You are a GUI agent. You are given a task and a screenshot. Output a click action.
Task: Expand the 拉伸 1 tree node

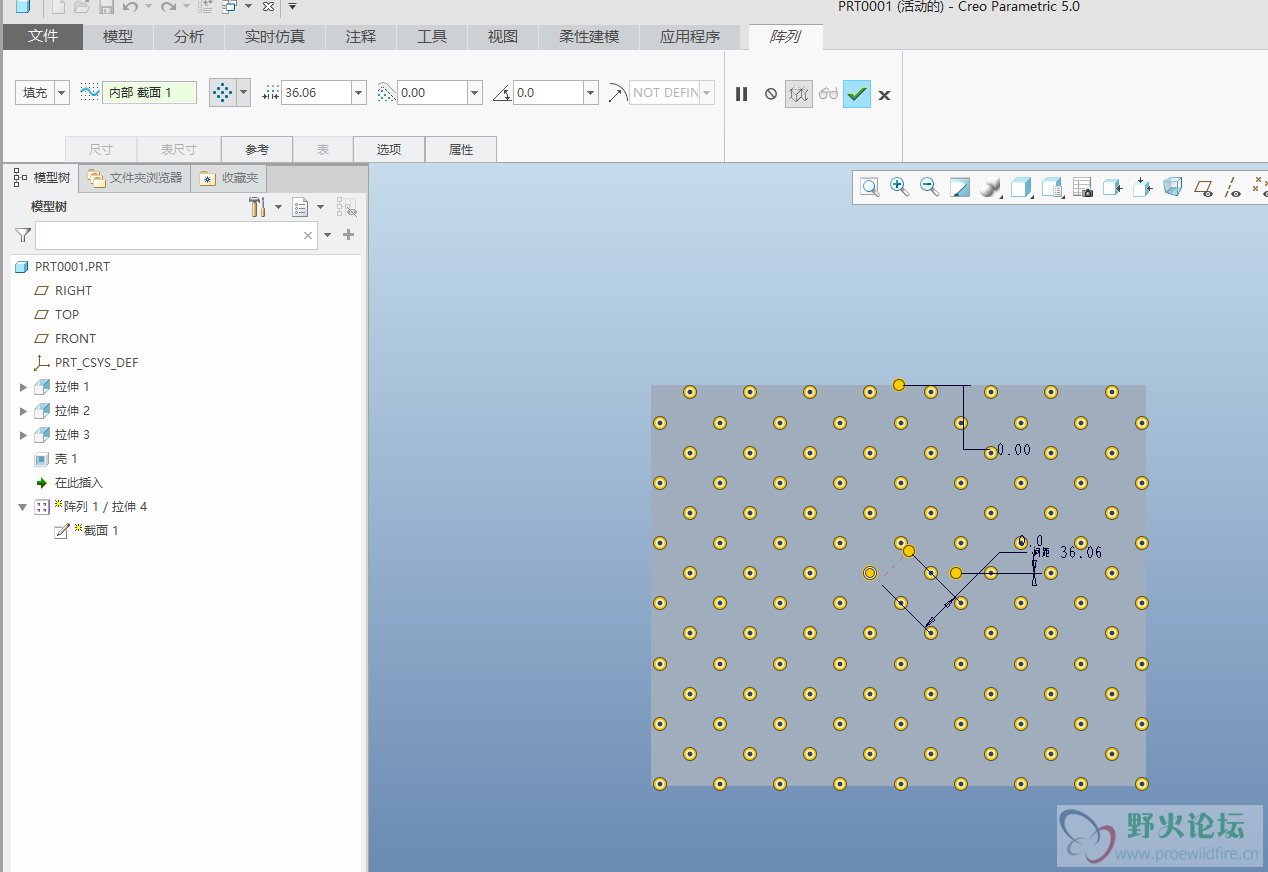[x=24, y=387]
